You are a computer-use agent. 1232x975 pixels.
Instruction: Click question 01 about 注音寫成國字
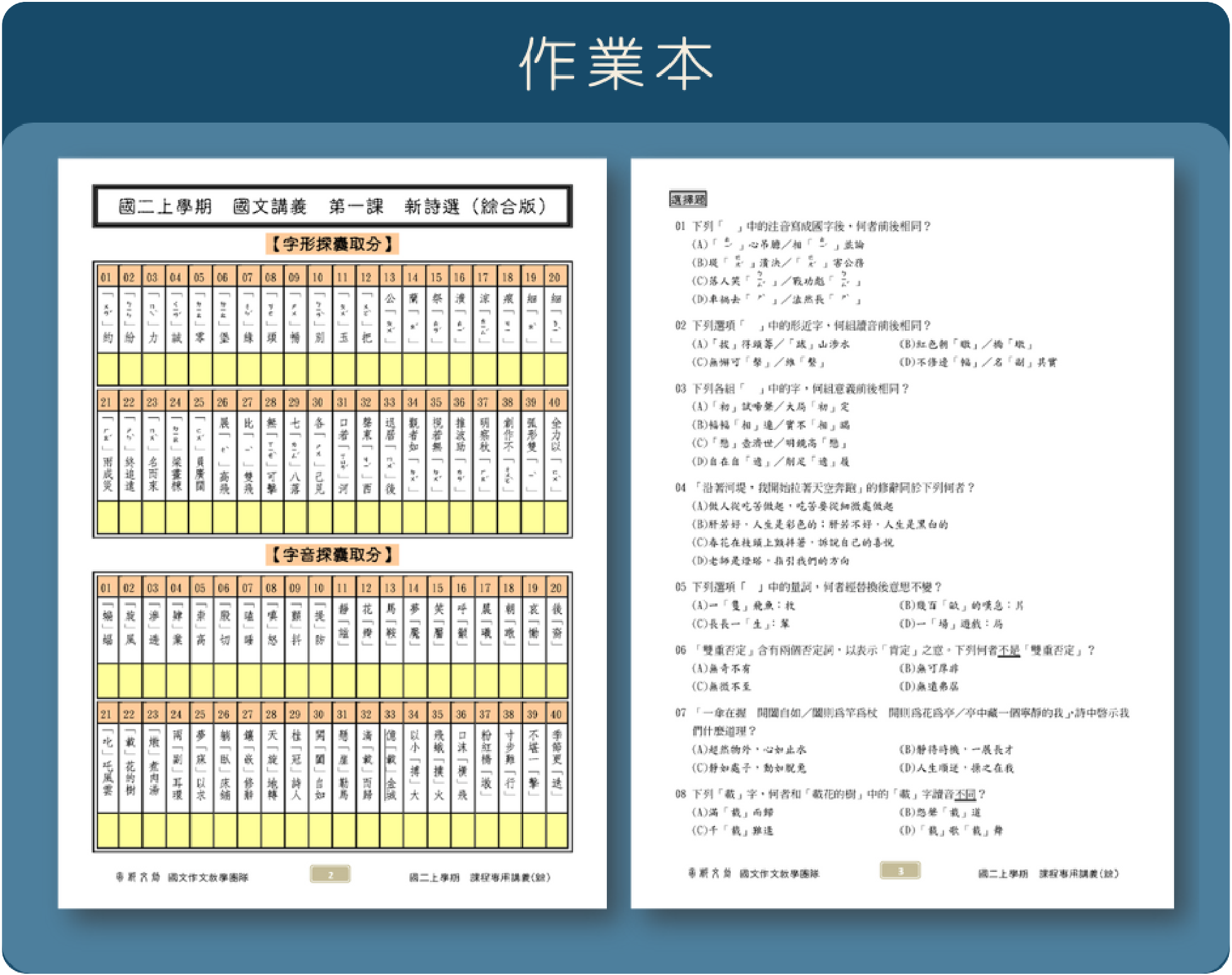(x=803, y=226)
